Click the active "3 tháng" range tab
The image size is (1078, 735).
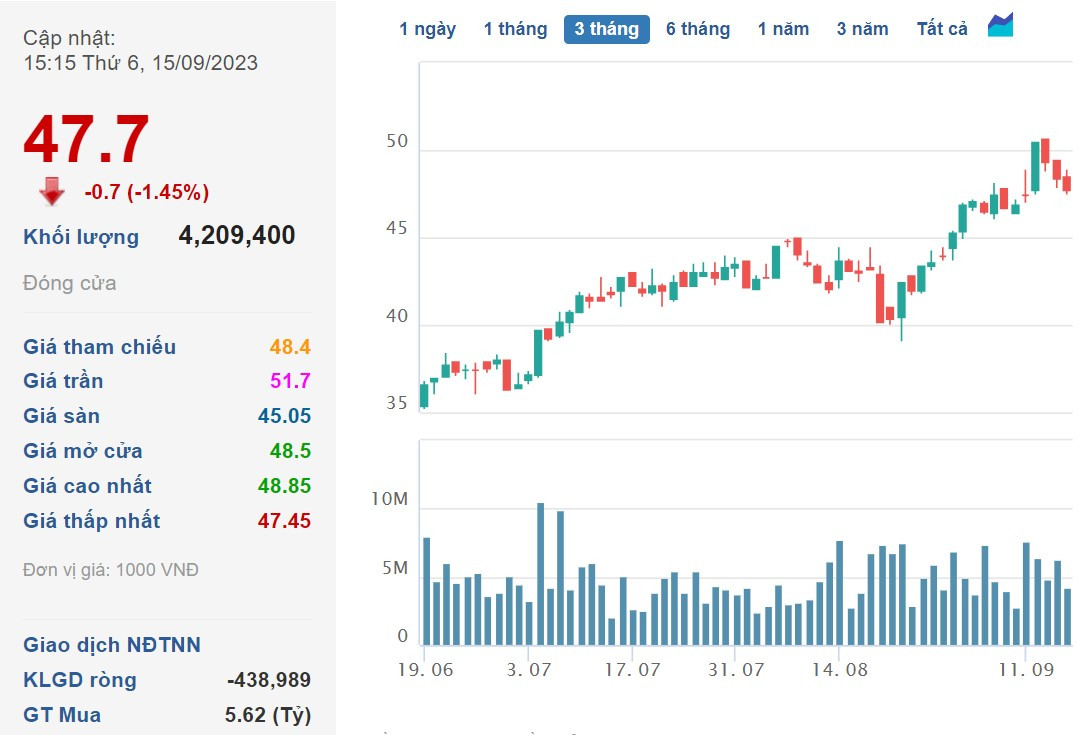606,29
